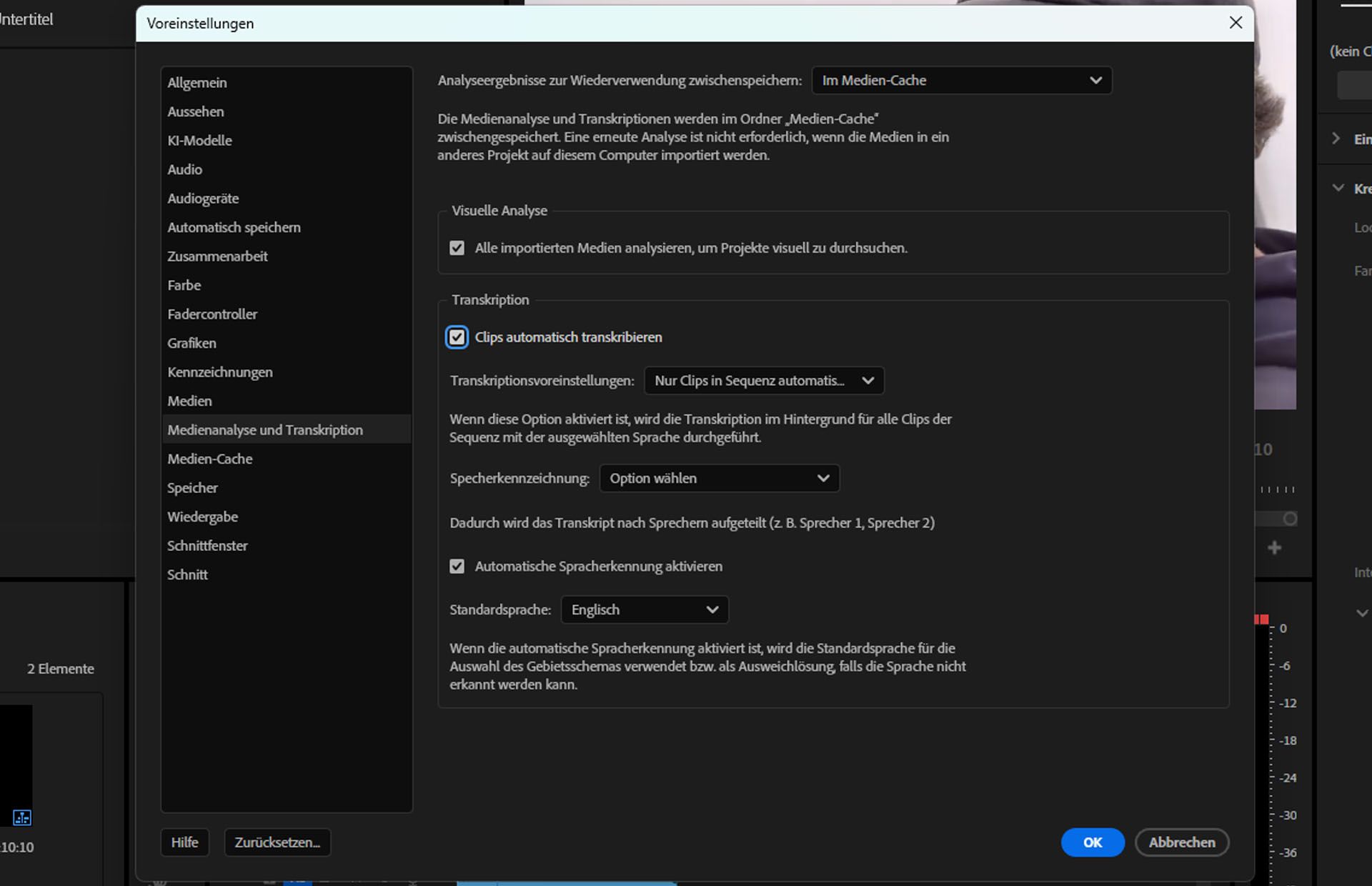1372x886 pixels.
Task: Toggle Alle importierten Medien analysieren checkbox
Action: click(x=457, y=248)
